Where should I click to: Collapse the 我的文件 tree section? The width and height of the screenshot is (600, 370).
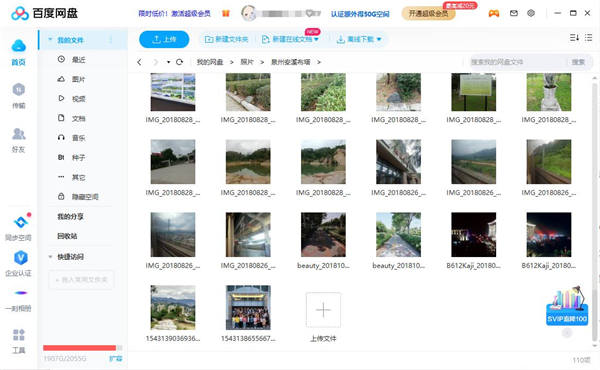[50, 40]
